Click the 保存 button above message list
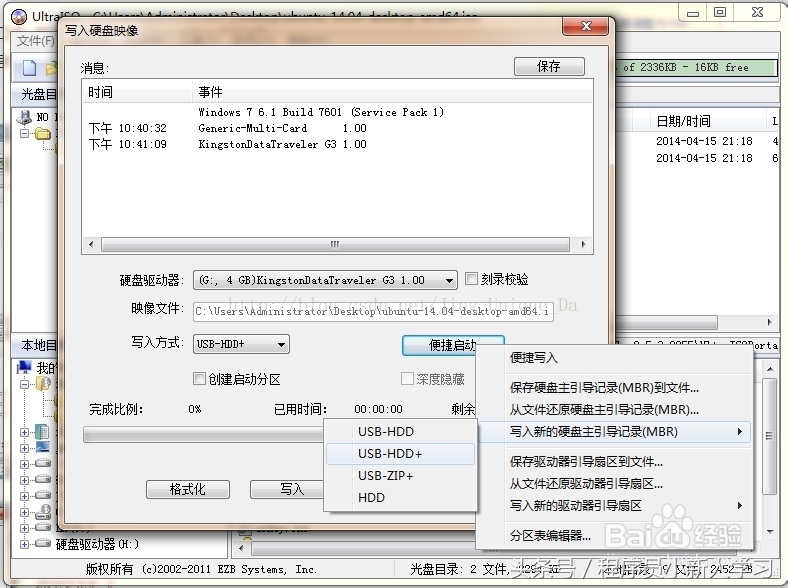Screen dimensions: 788x588 (549, 66)
